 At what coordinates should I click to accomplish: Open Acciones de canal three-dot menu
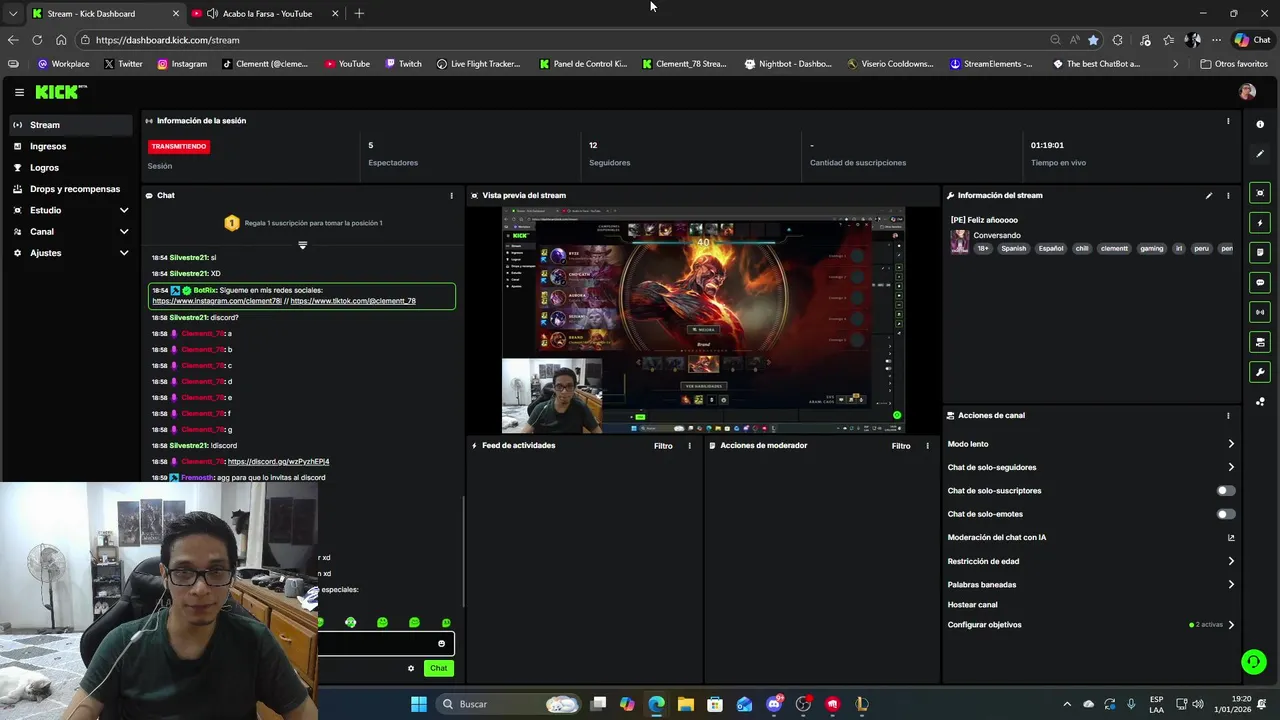[1228, 416]
